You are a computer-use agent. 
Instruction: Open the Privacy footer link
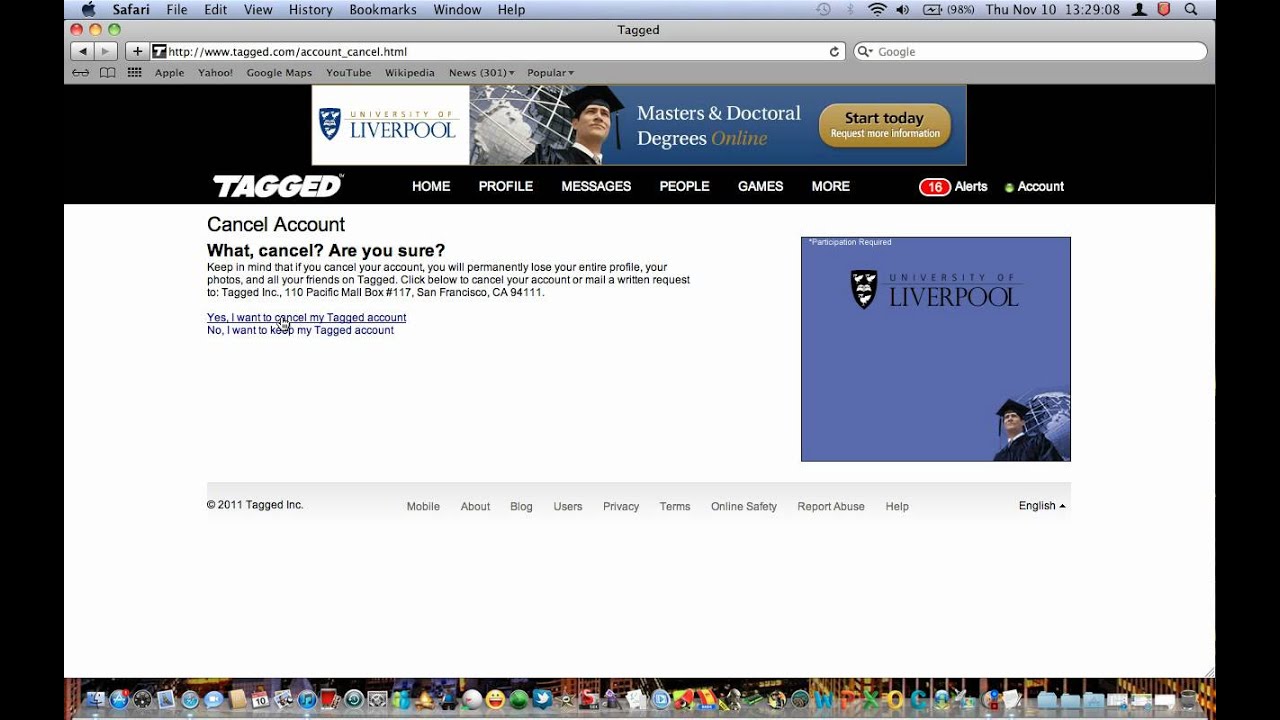(x=621, y=506)
